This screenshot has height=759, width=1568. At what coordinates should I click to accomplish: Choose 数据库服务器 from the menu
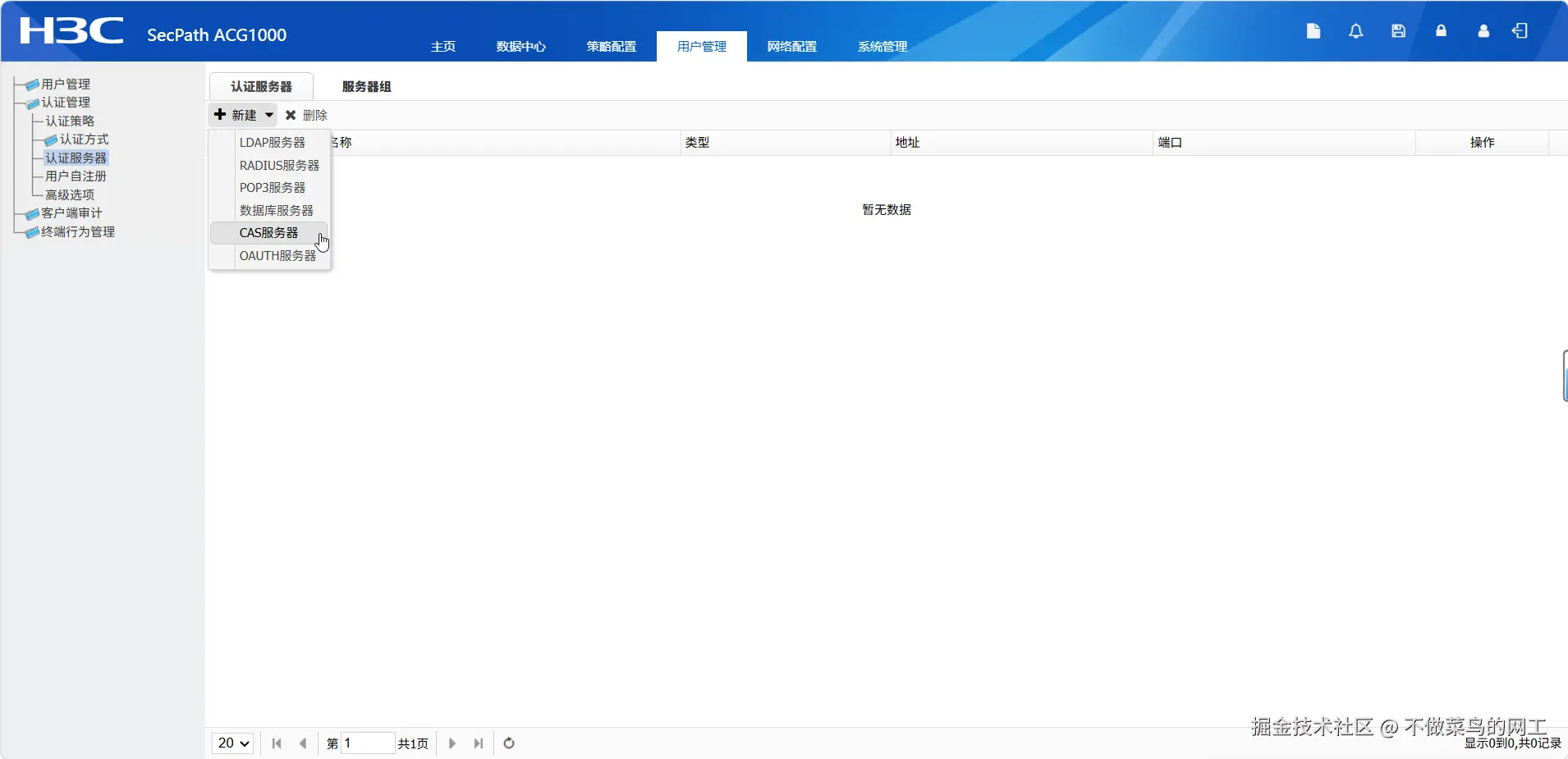pyautogui.click(x=269, y=210)
